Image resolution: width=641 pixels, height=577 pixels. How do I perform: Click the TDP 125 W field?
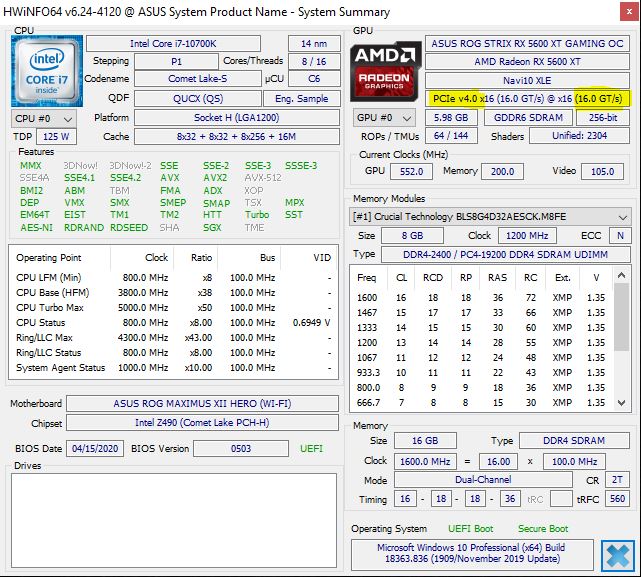coord(56,137)
